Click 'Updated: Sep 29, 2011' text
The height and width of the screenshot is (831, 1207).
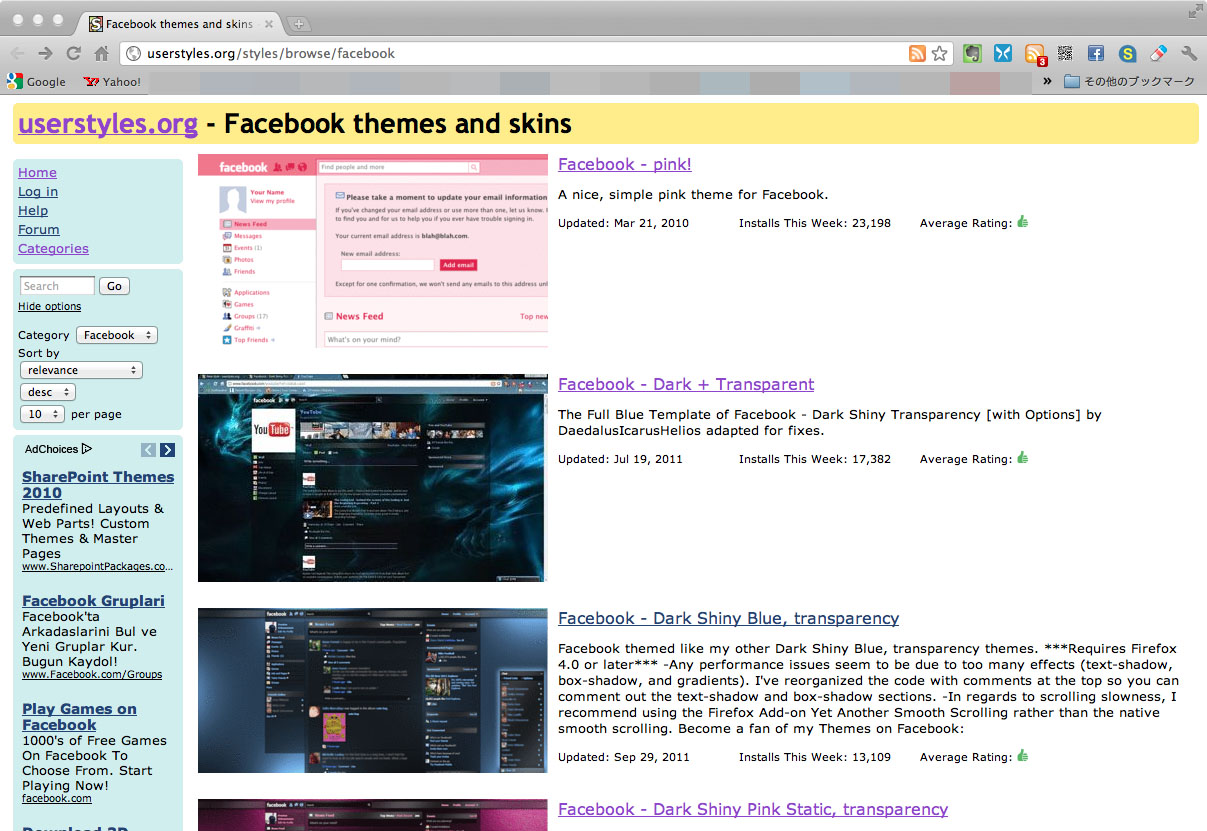(x=623, y=757)
